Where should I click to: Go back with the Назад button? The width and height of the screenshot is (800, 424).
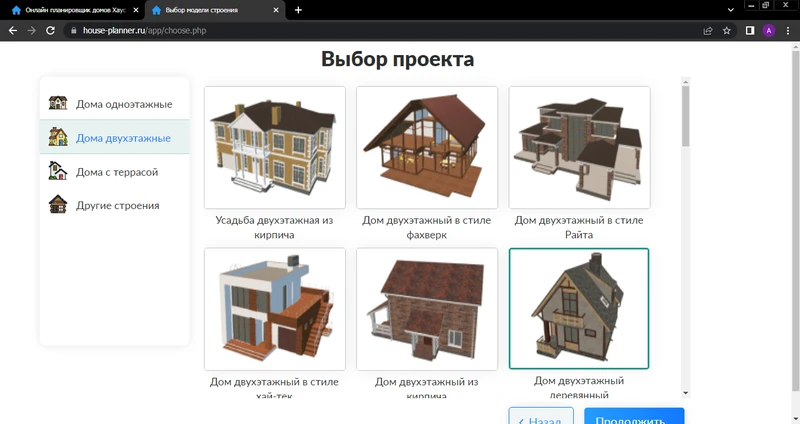[541, 418]
